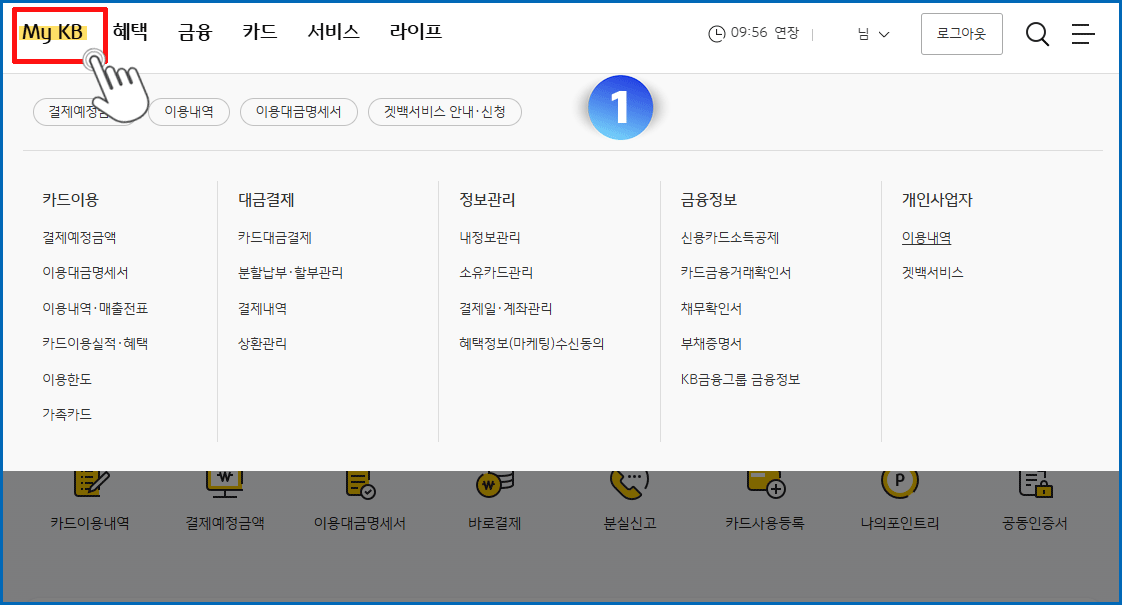Image resolution: width=1122 pixels, height=605 pixels.
Task: Click the 이용대금명세서 shortcut icon
Action: (360, 484)
